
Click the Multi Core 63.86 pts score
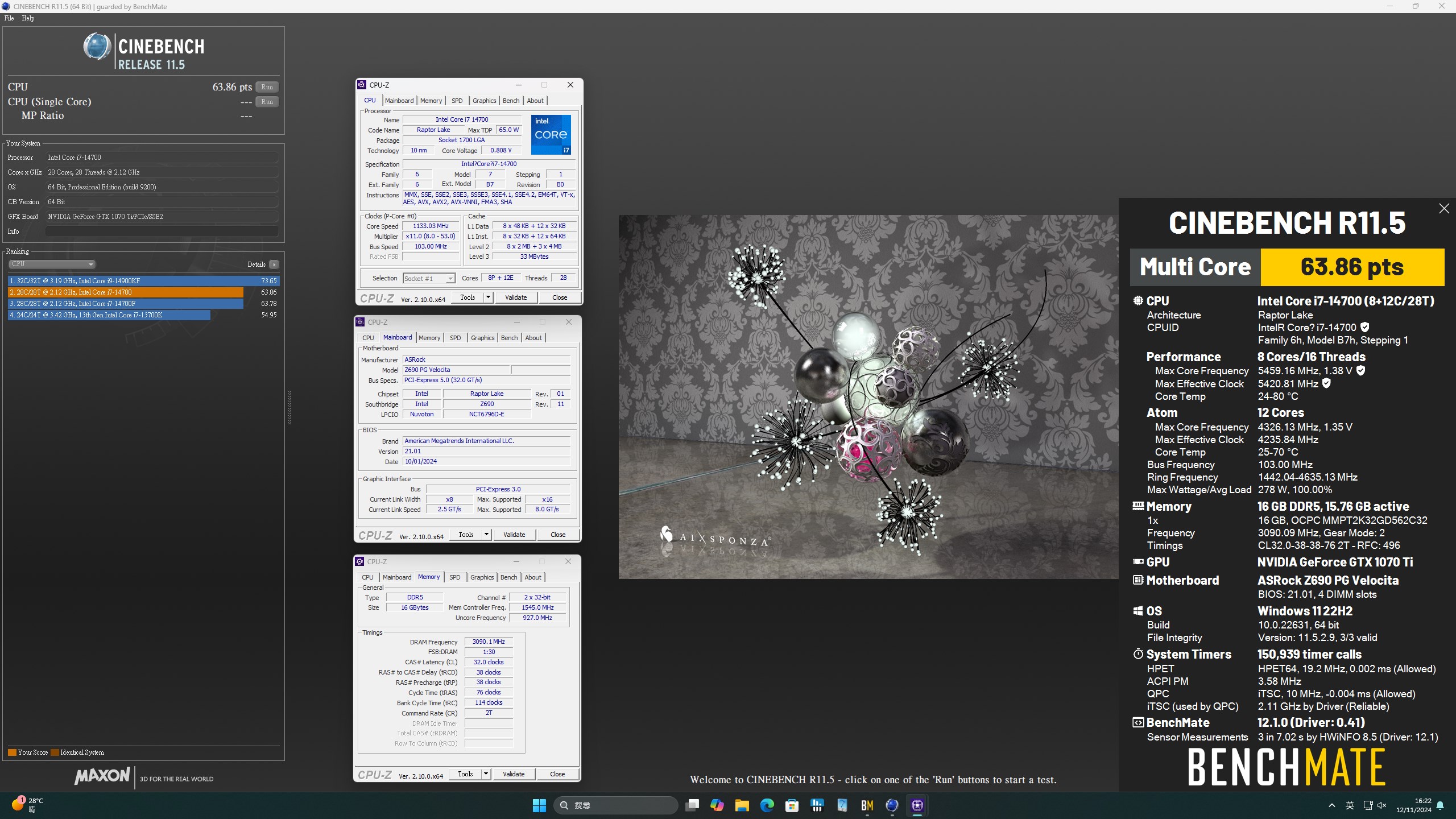click(x=1352, y=267)
